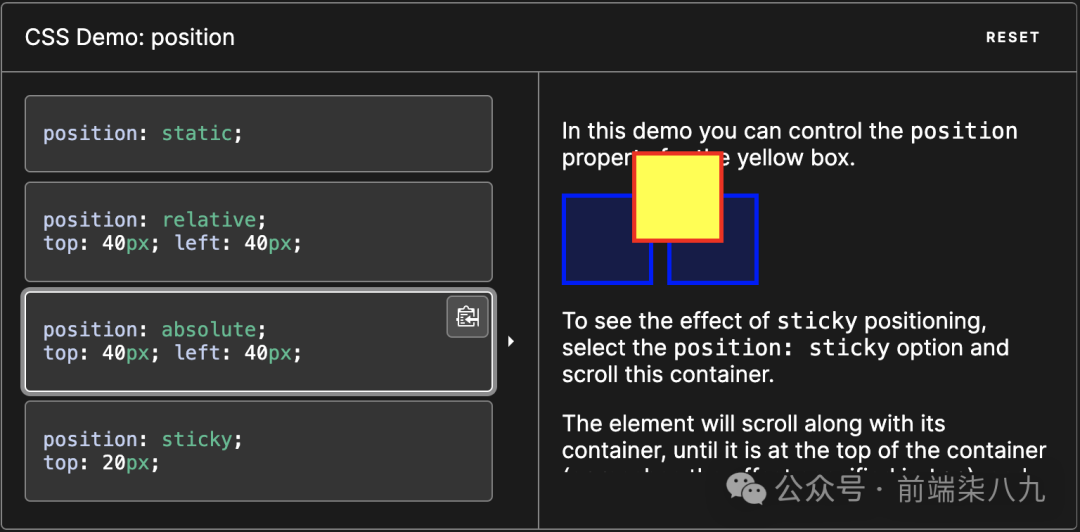Image resolution: width=1080 pixels, height=532 pixels.
Task: Edit the static keyword in first code block
Action: (x=197, y=133)
